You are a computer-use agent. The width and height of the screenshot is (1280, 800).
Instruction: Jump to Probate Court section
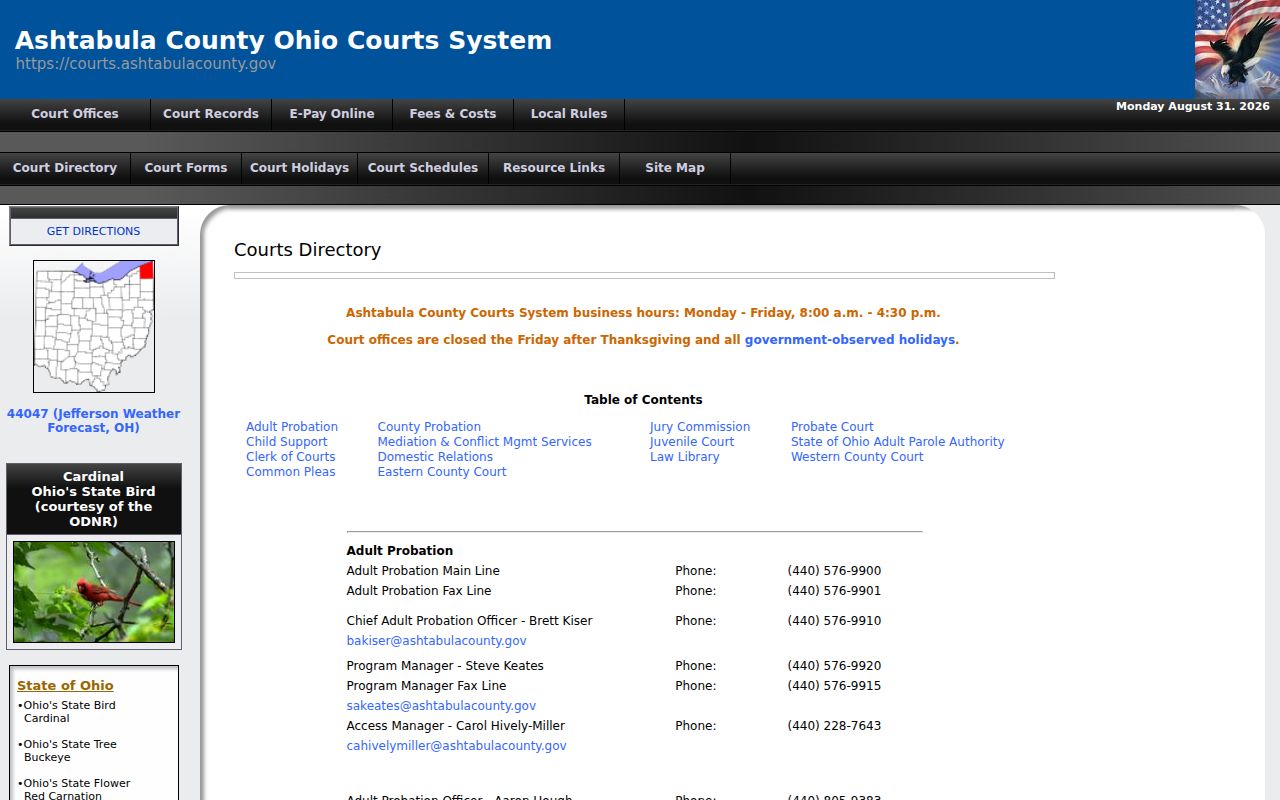coord(832,427)
